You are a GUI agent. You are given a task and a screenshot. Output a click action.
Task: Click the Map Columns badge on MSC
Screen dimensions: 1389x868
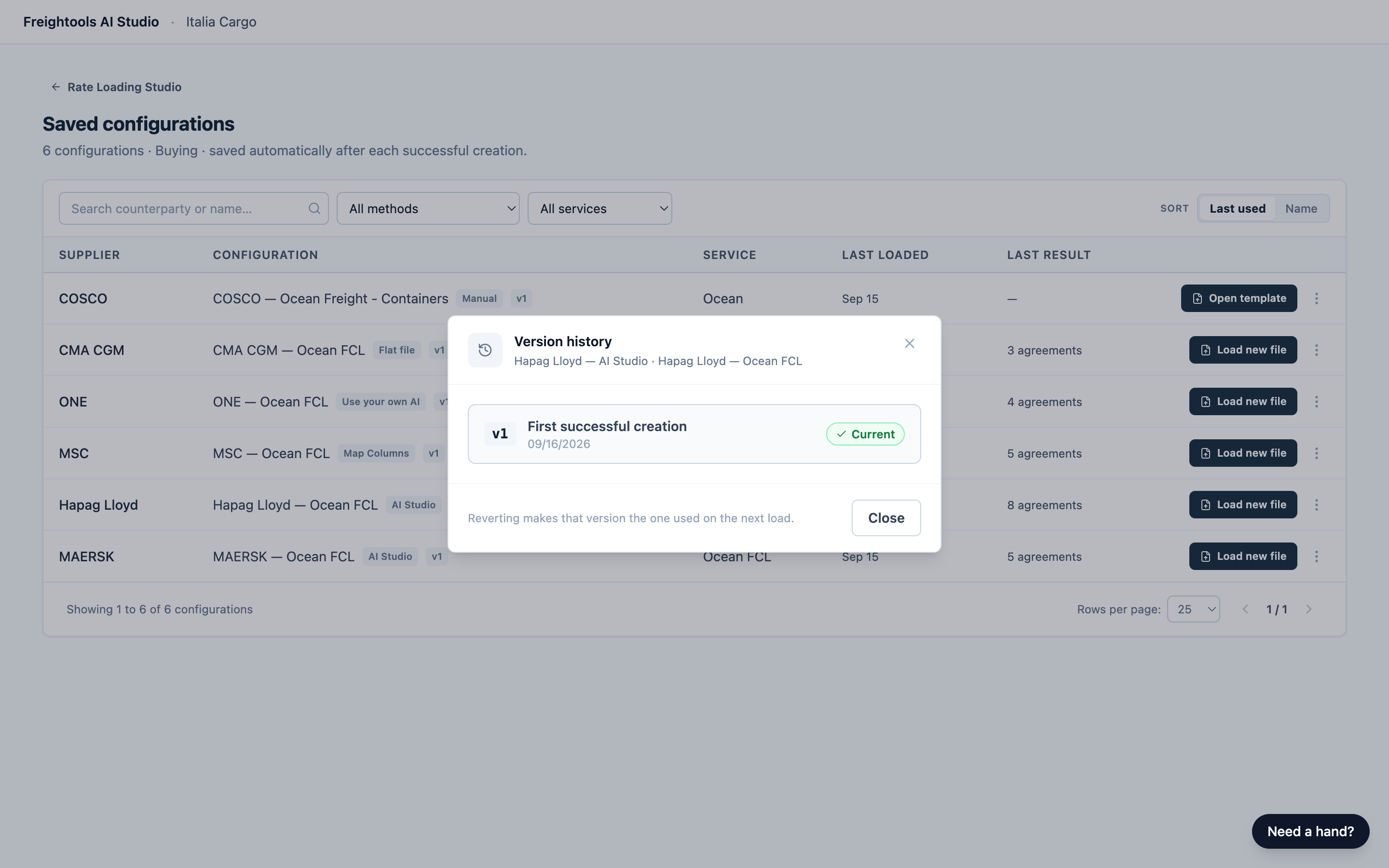click(376, 453)
